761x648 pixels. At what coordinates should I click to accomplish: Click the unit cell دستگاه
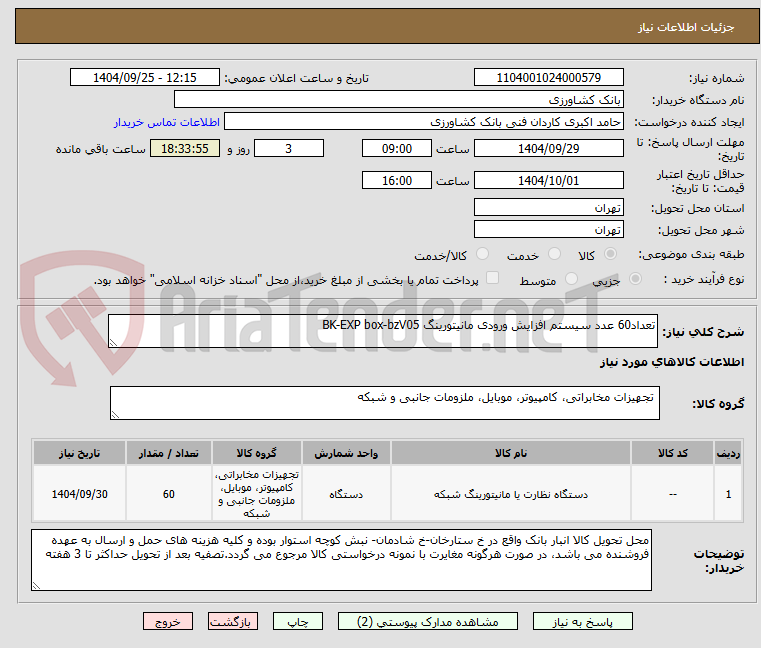tap(346, 494)
